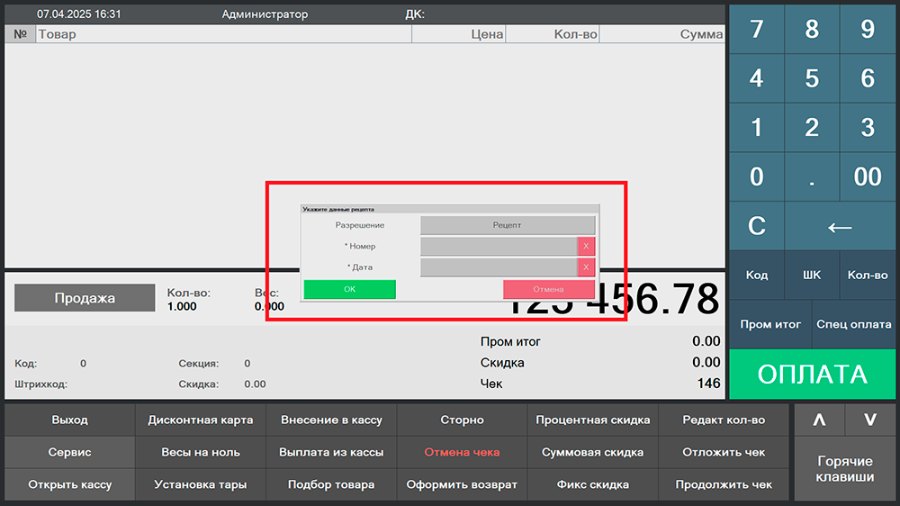
Task: Click the Администратор label in top bar
Action: pyautogui.click(x=265, y=14)
